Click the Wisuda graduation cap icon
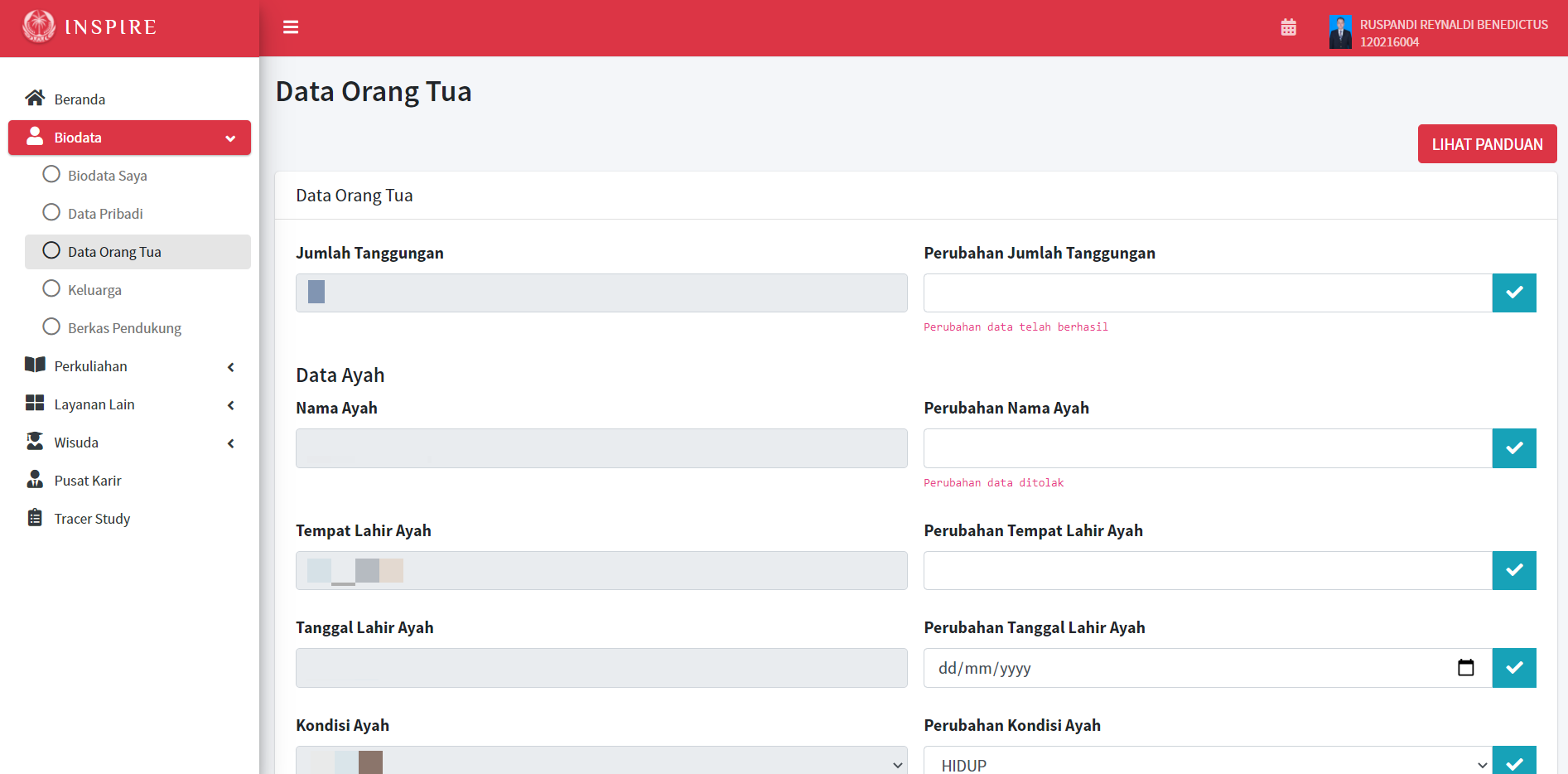Screen dimensions: 1568x774 pos(35,441)
